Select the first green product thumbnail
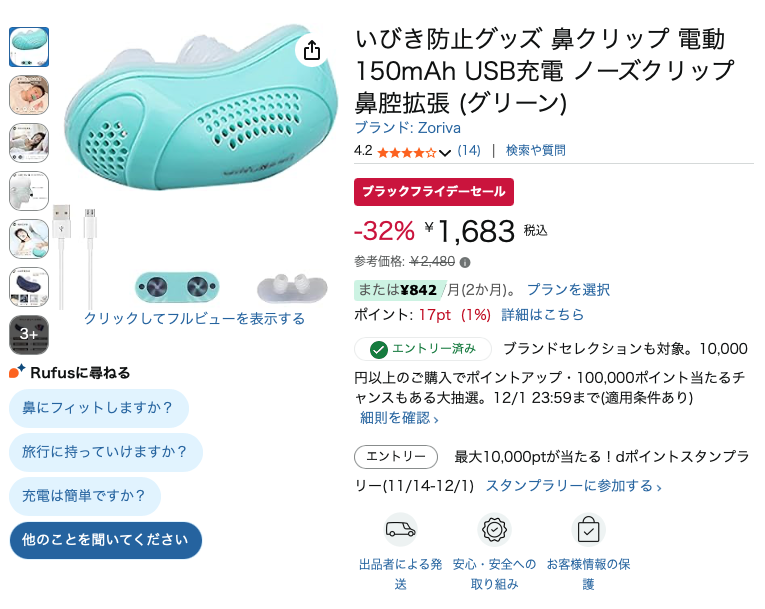765x609 pixels. [x=28, y=47]
